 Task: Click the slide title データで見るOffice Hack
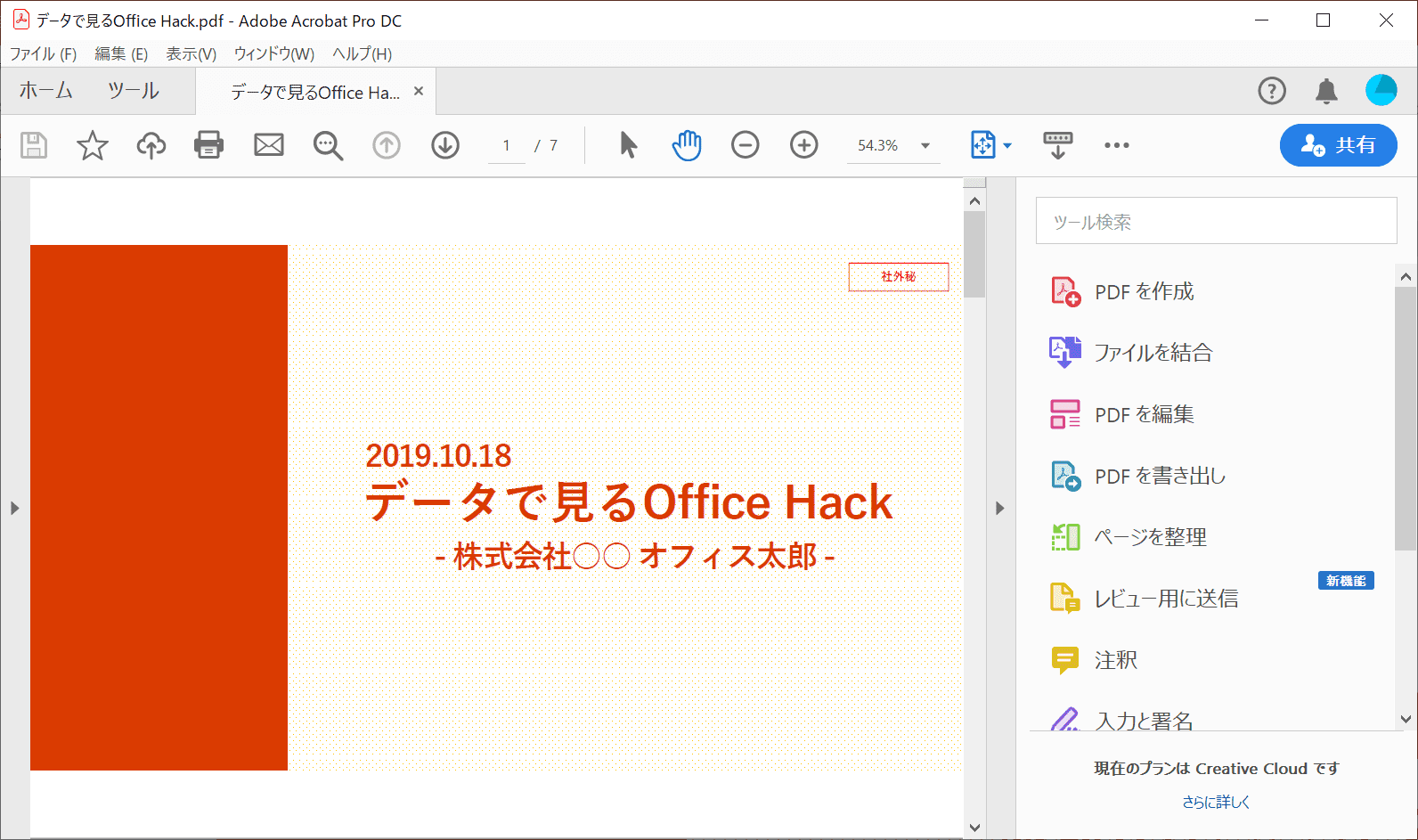(630, 502)
